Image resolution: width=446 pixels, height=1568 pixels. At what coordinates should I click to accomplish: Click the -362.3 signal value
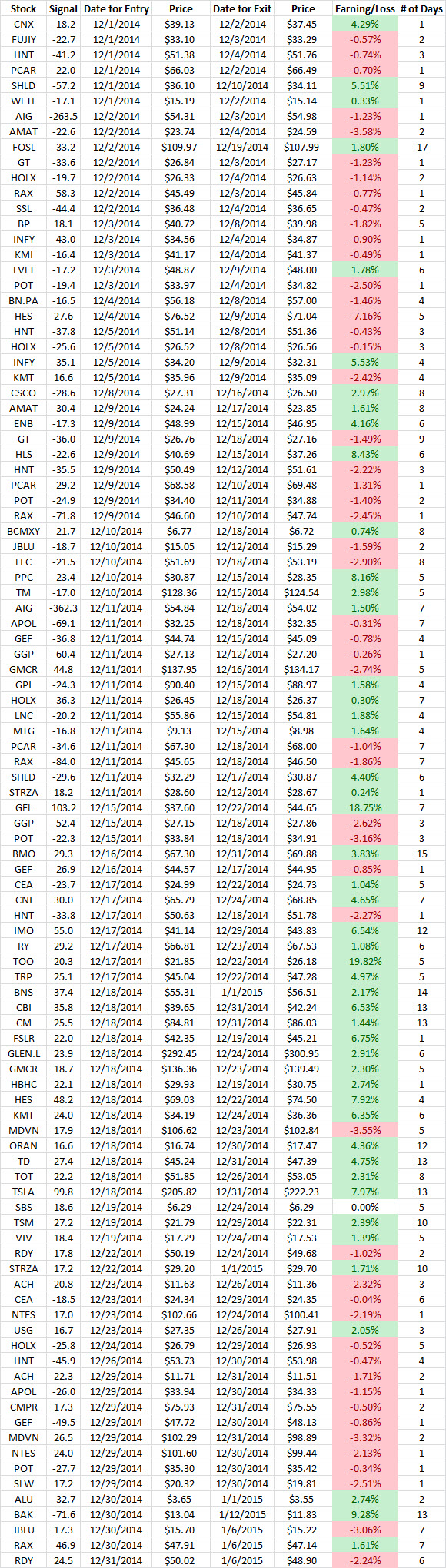63,608
